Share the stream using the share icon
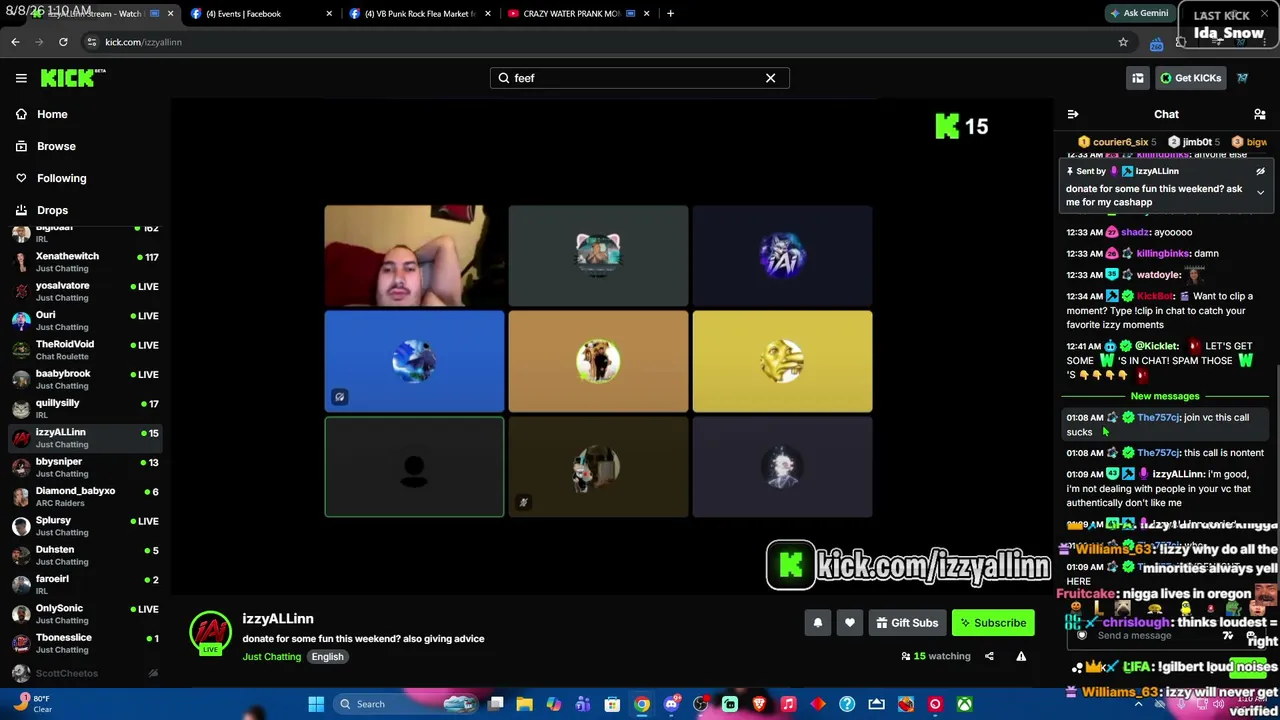 989,656
